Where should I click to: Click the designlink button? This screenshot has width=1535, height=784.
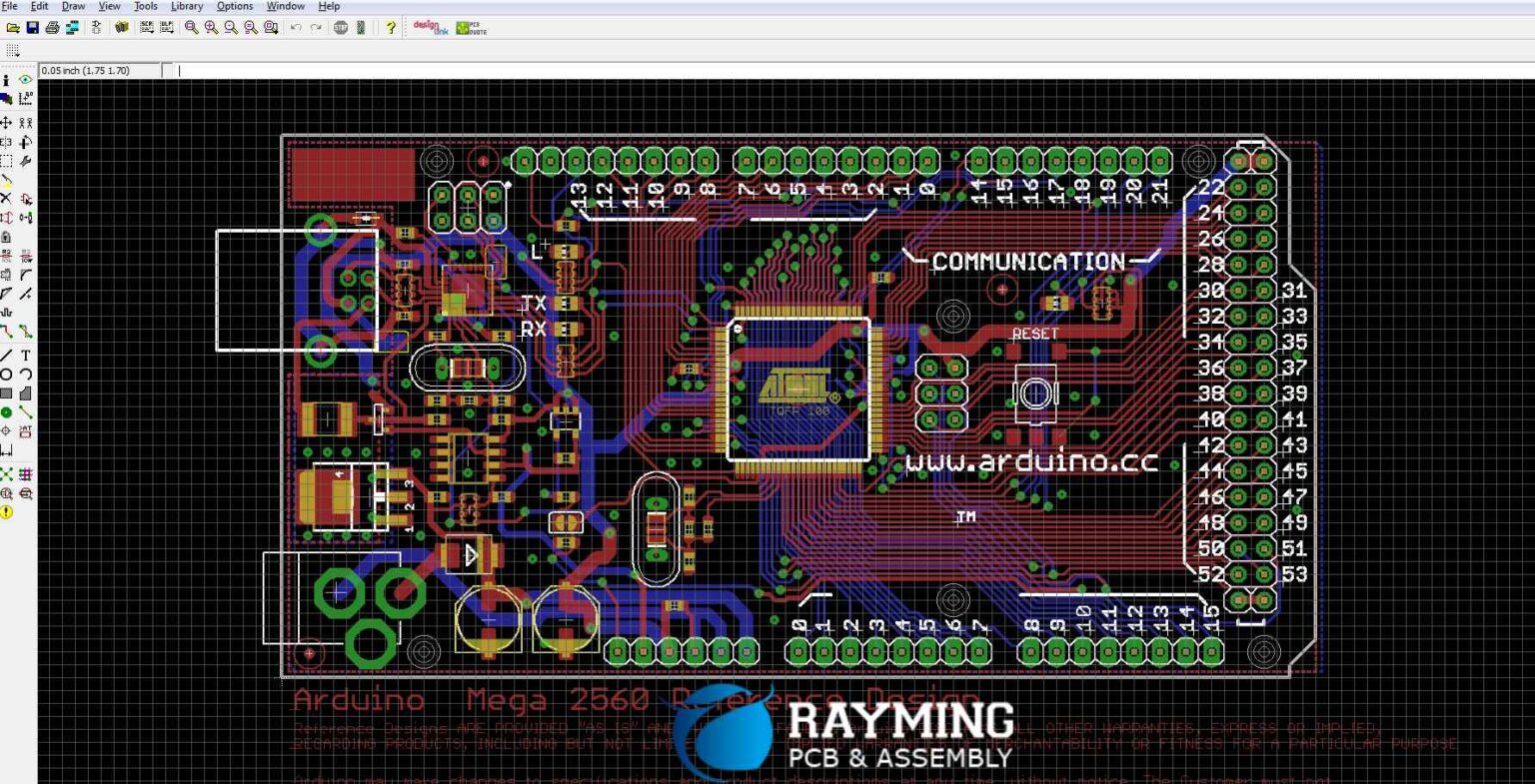431,28
